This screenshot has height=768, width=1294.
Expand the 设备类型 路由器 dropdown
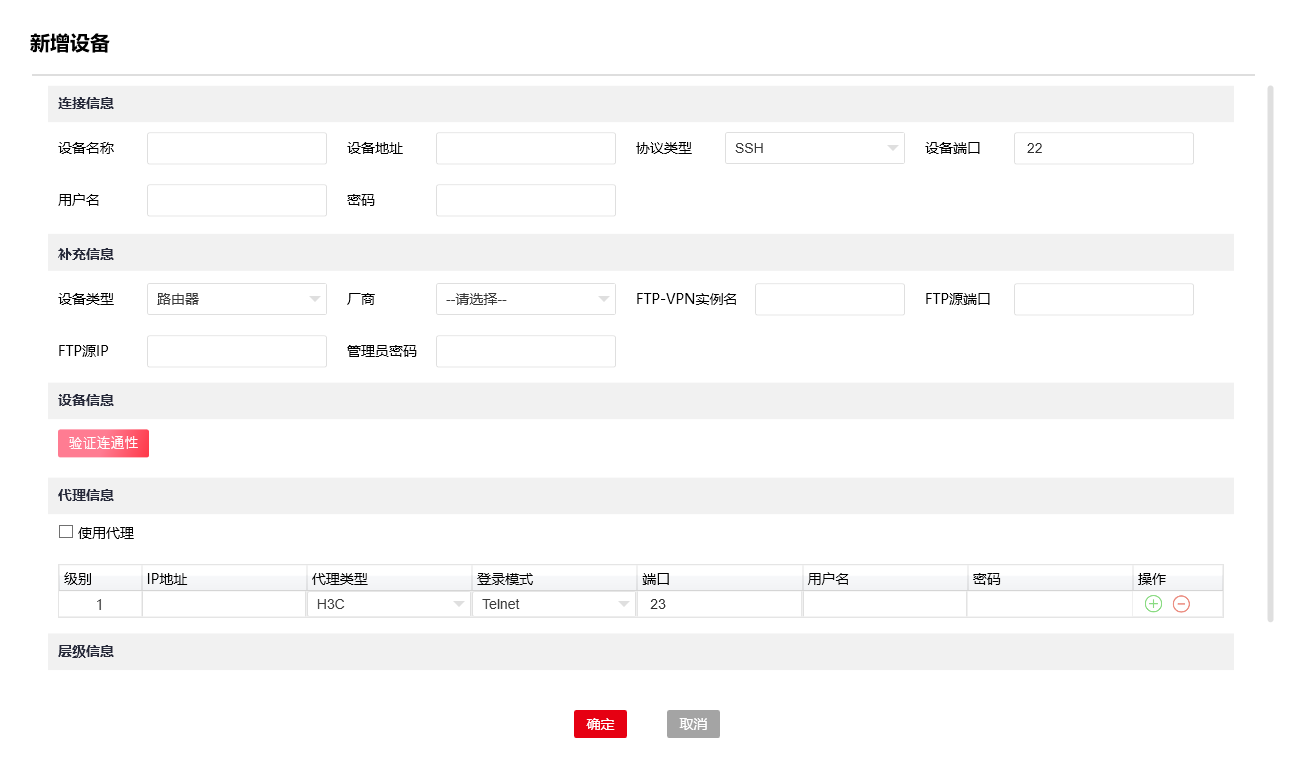click(236, 299)
